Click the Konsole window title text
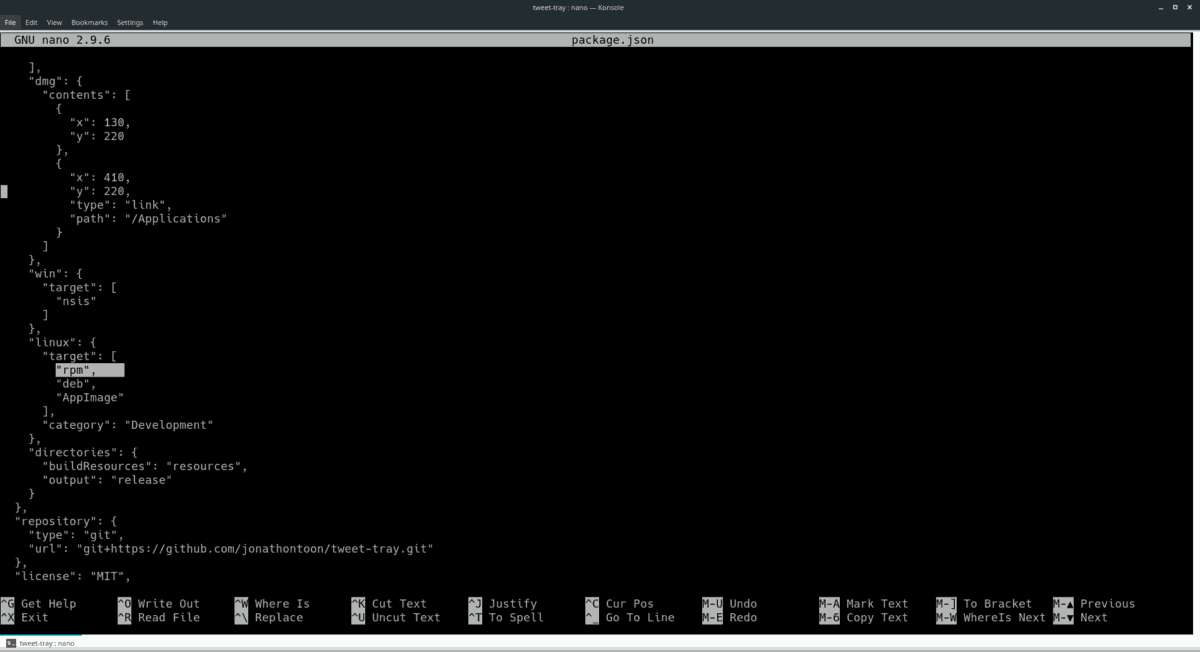Screen dimensions: 1200x652 pyautogui.click(x=579, y=8)
